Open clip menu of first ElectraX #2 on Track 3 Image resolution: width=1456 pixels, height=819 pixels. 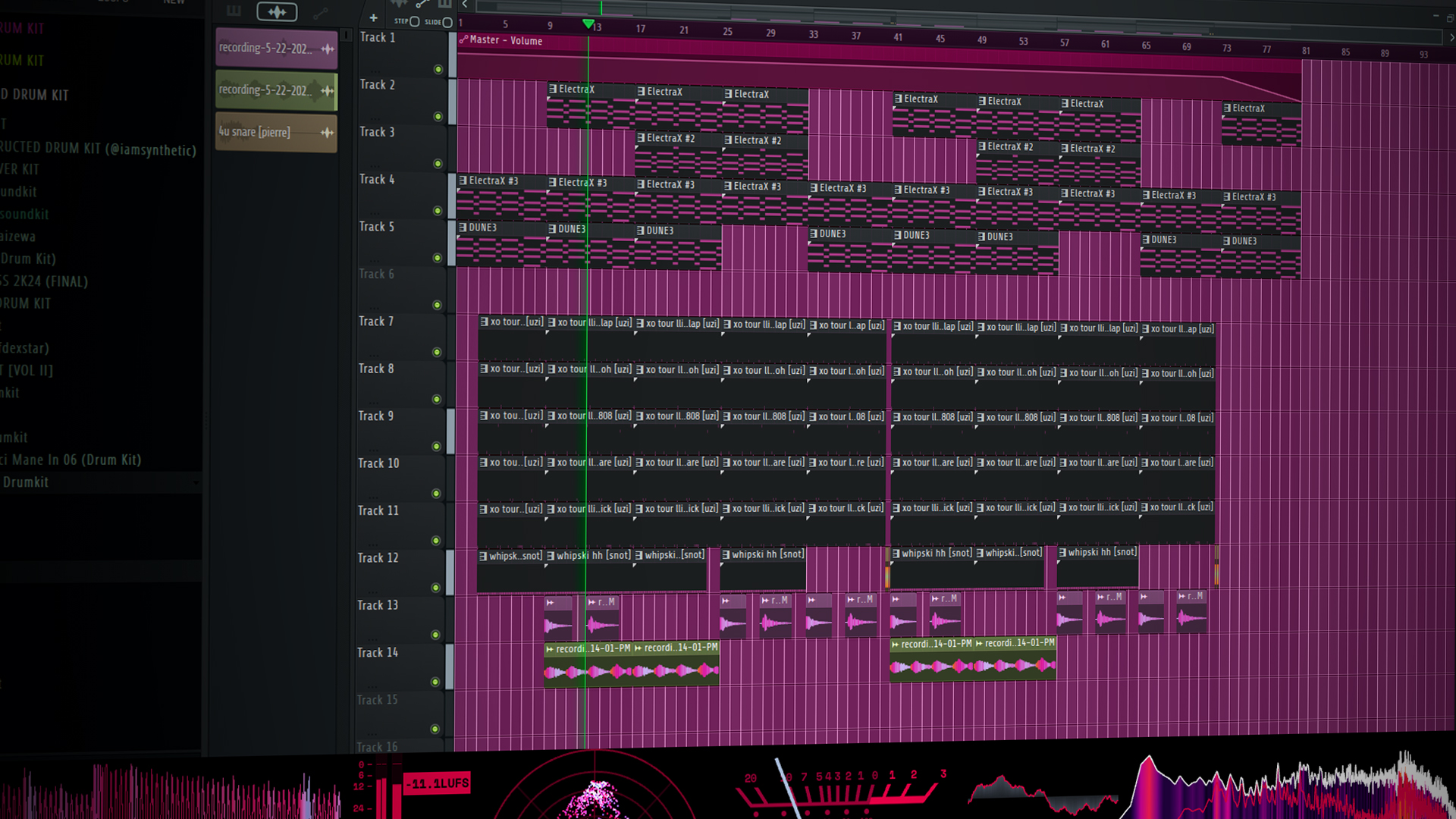click(641, 137)
